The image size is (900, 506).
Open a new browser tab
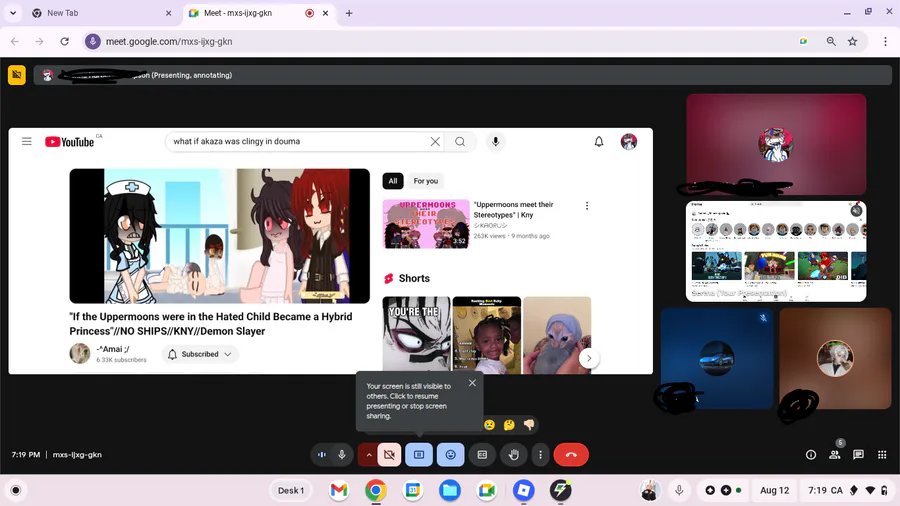[349, 13]
